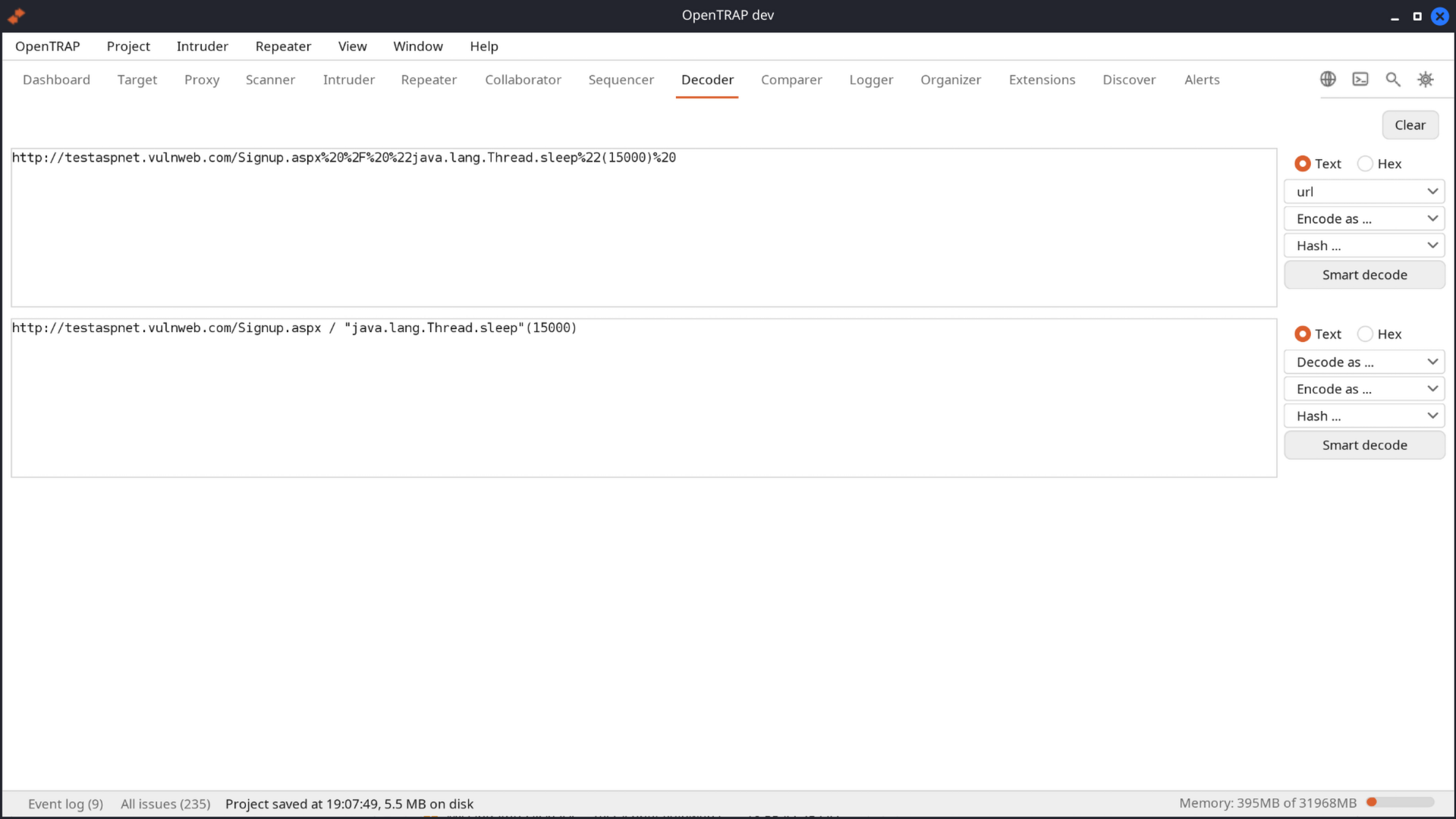
Task: Switch to the Organizer tab
Action: pyautogui.click(x=951, y=80)
